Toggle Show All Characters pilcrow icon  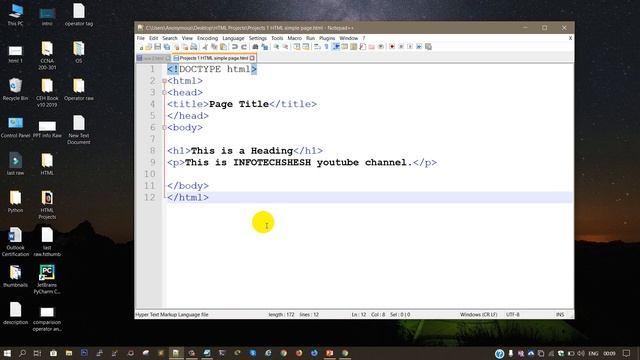point(326,47)
